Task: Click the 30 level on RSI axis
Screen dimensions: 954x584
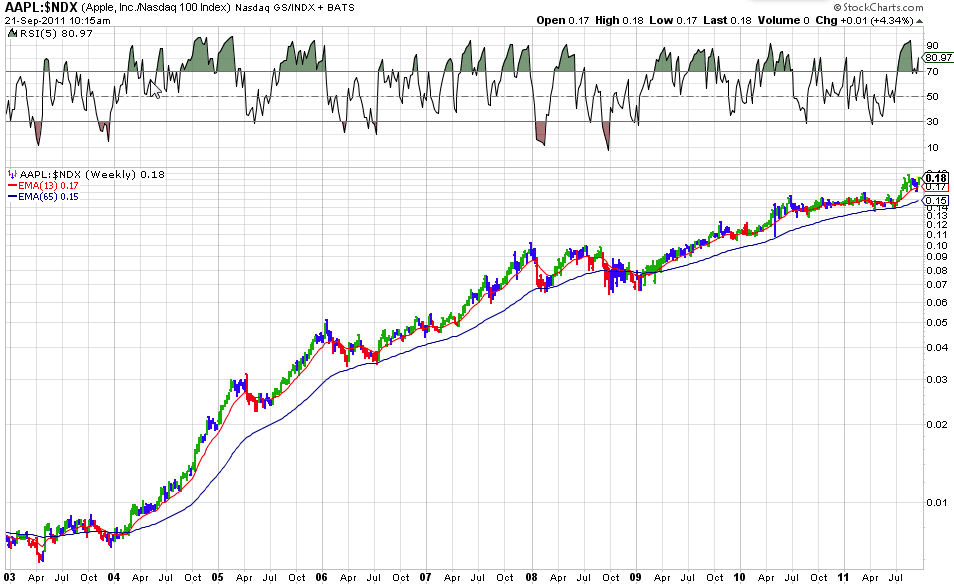Action: coord(932,121)
